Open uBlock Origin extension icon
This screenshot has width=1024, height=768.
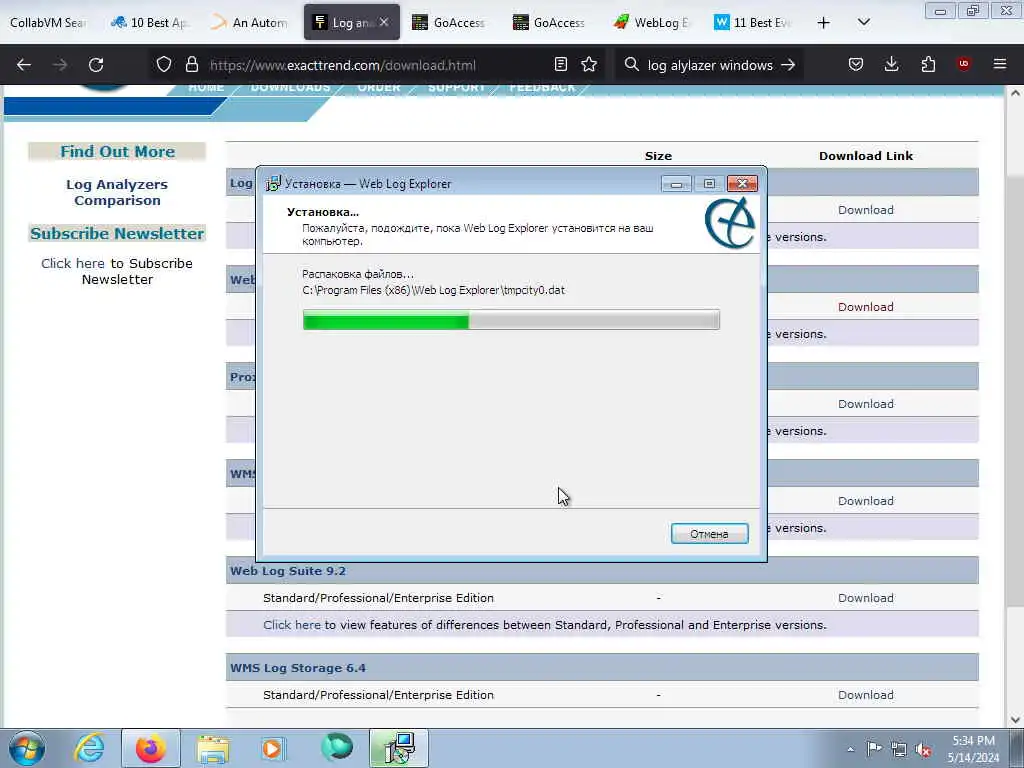coord(964,64)
